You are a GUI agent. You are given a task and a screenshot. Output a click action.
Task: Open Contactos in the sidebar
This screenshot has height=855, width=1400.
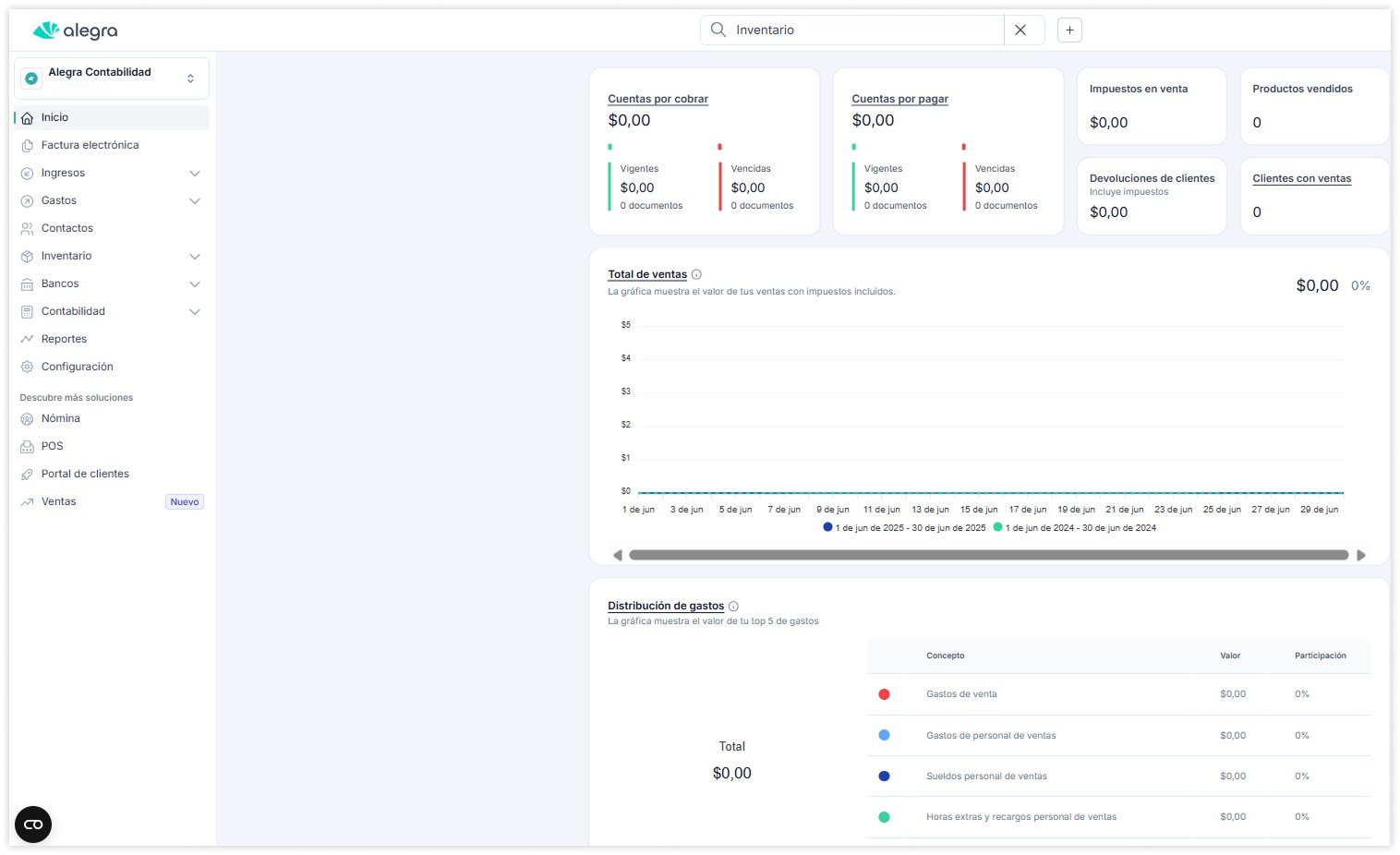point(112,228)
